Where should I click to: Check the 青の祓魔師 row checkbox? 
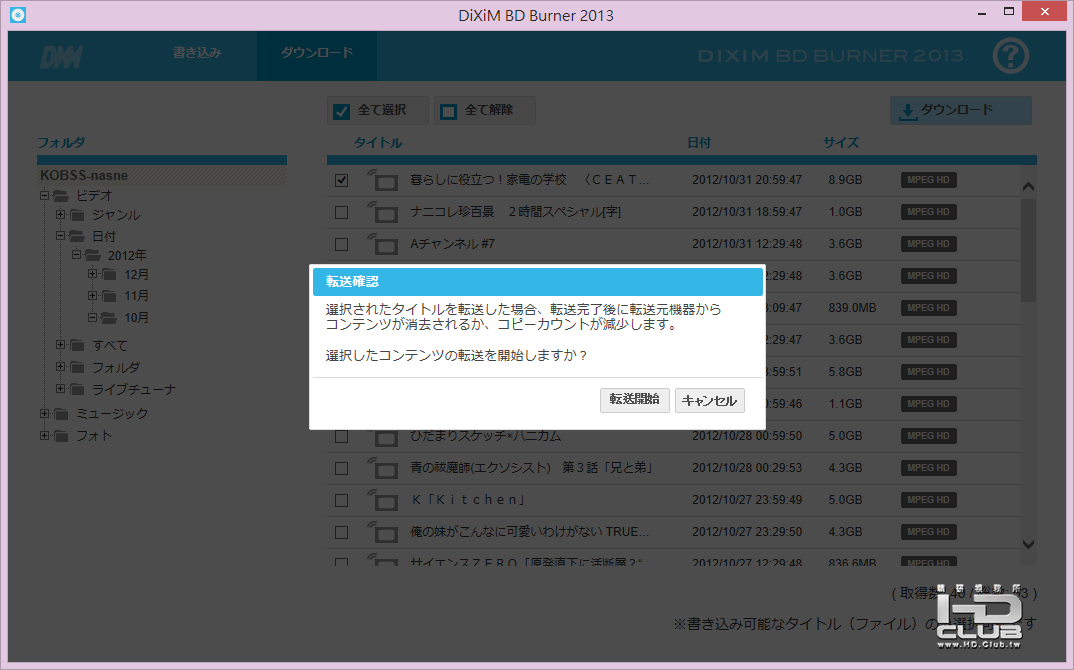point(342,468)
